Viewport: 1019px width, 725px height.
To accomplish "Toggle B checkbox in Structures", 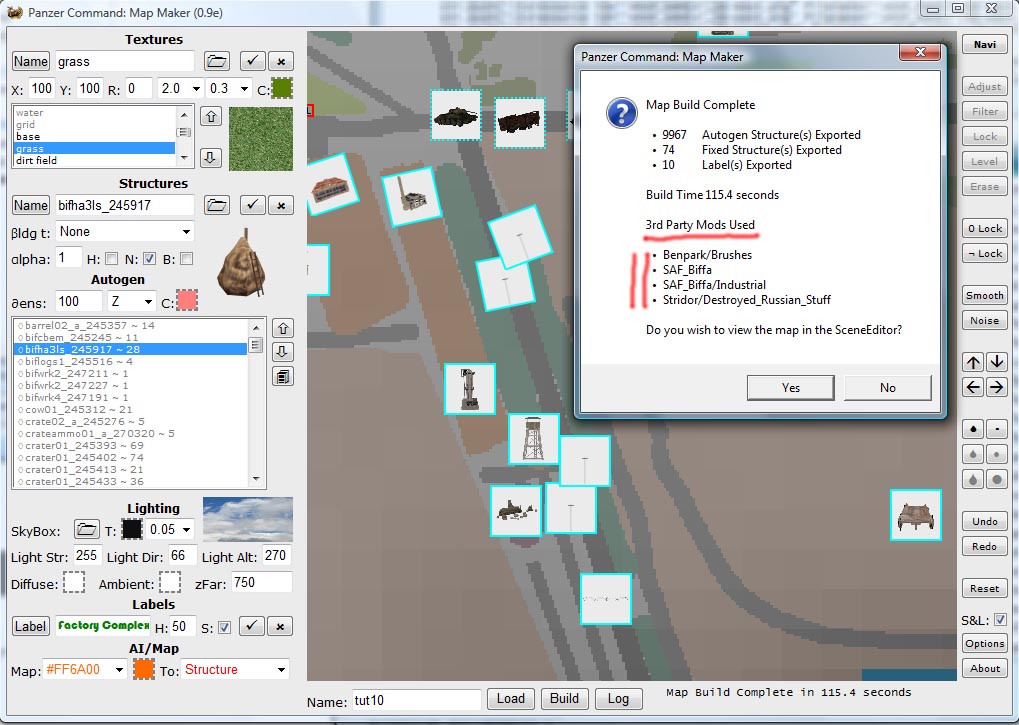I will point(187,259).
